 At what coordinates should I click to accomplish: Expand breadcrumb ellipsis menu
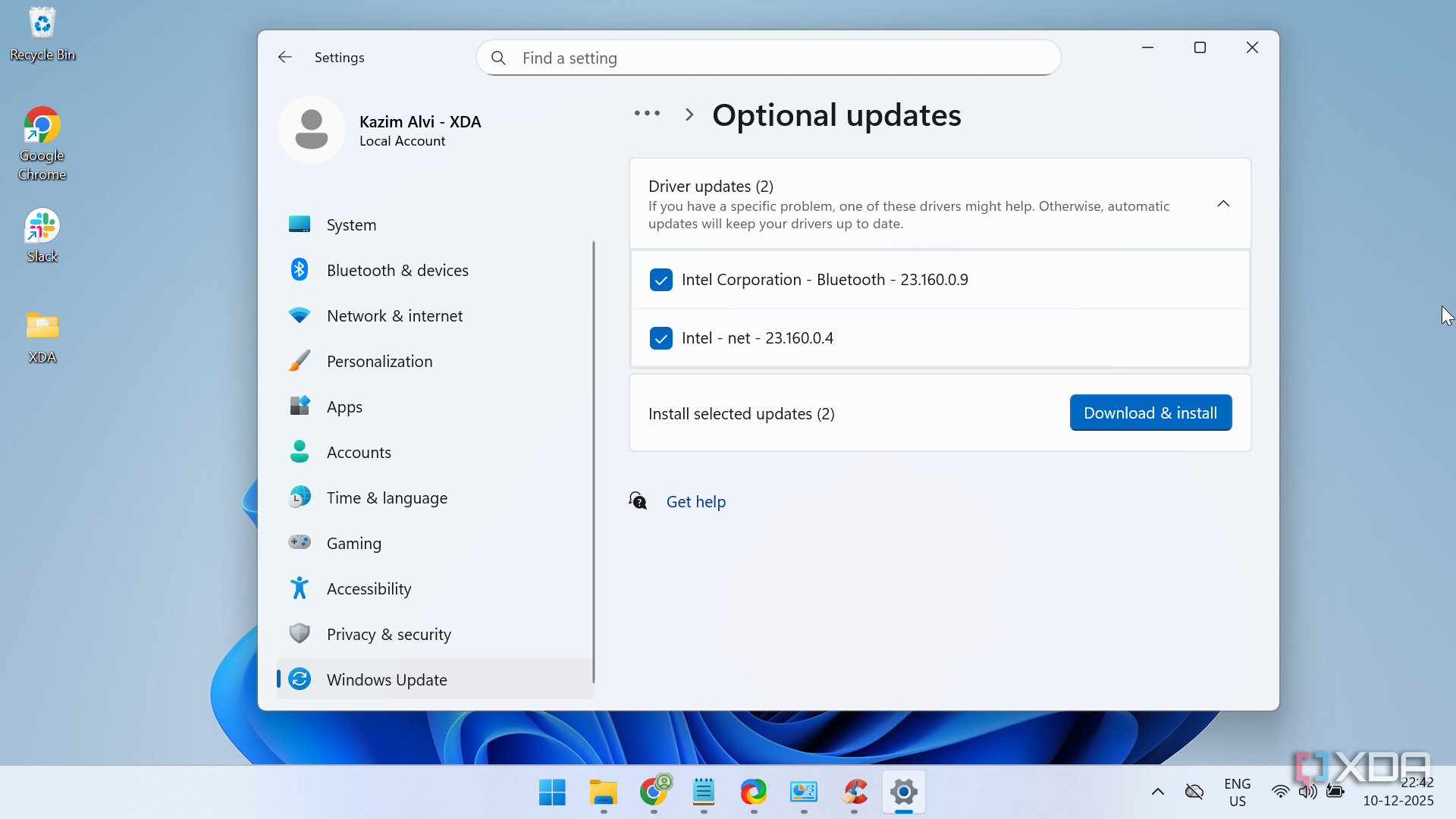pos(647,114)
